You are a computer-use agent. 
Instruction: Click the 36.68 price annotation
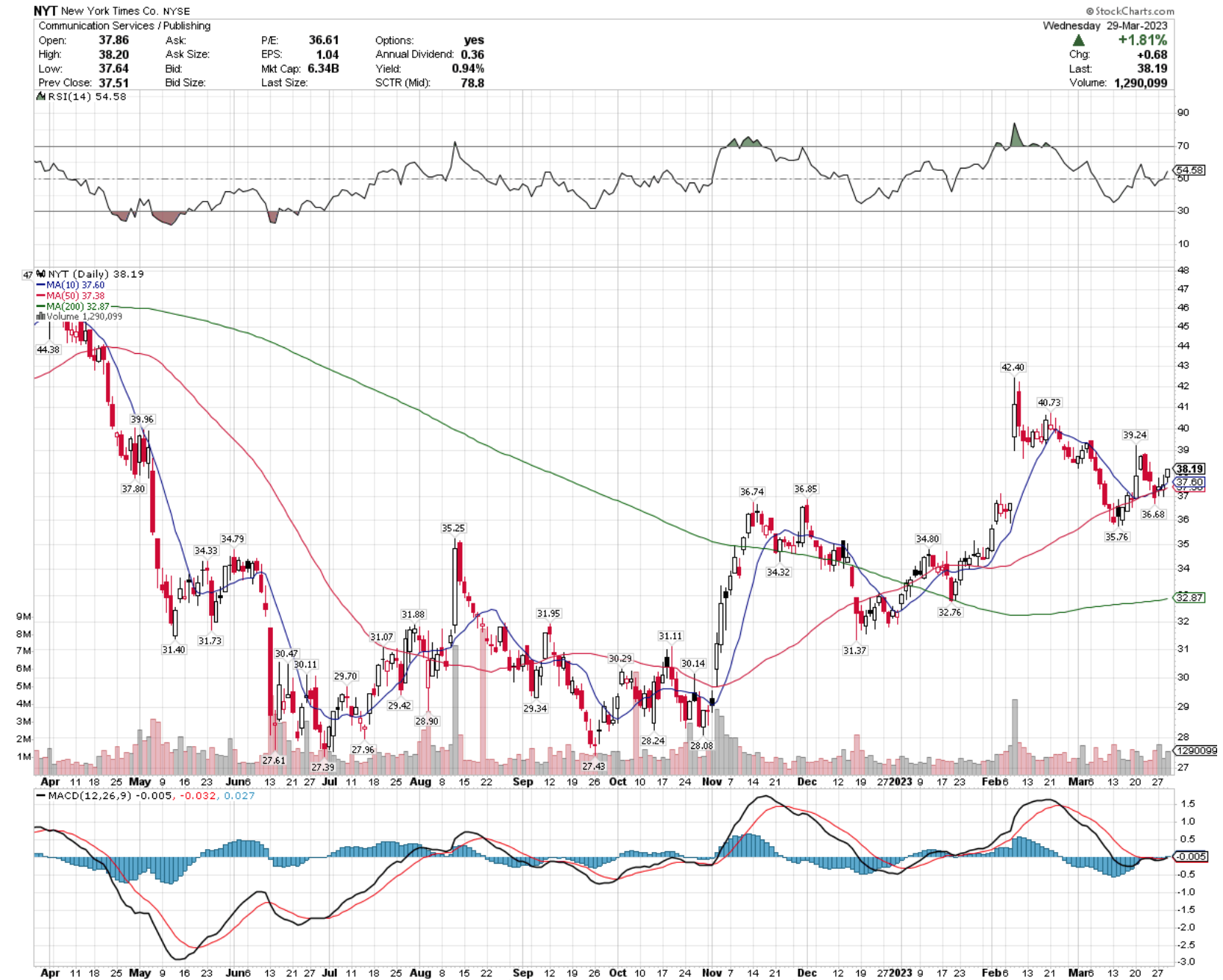[x=1153, y=514]
